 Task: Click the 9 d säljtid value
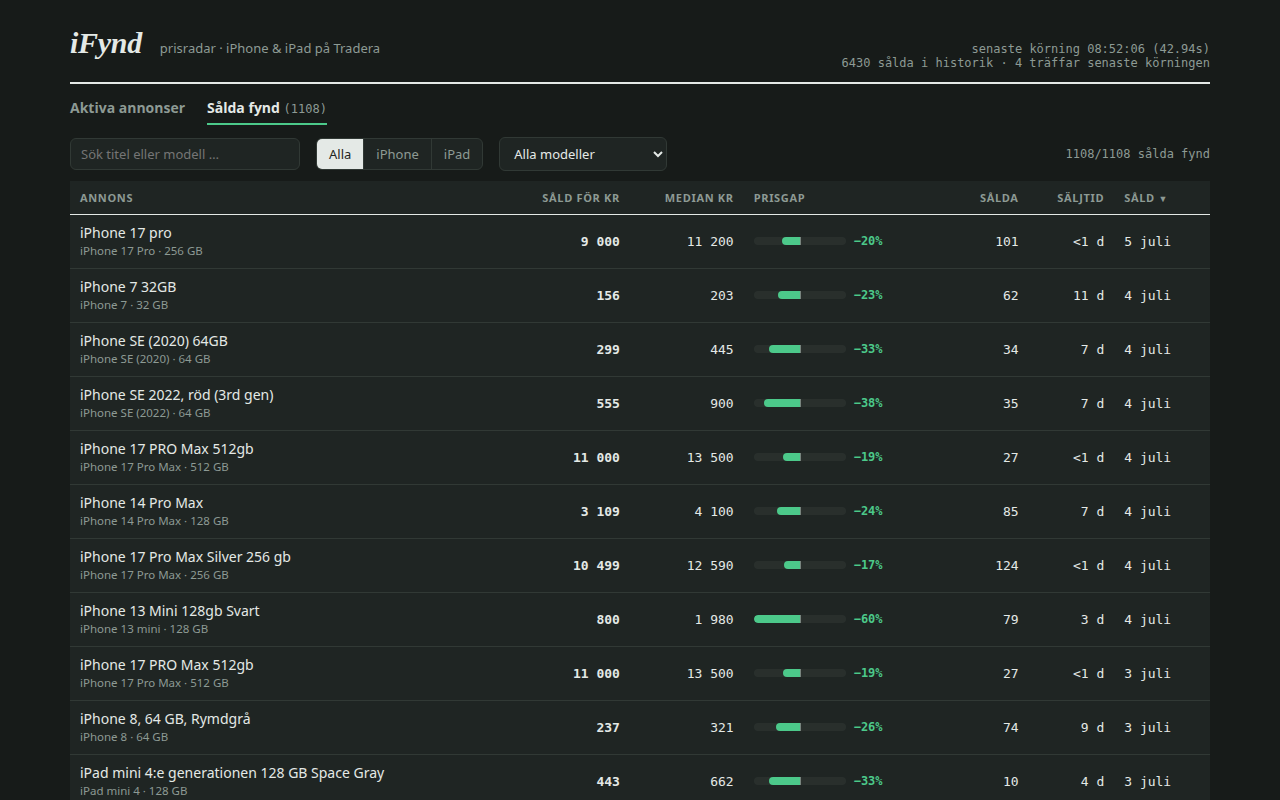[x=1092, y=727]
